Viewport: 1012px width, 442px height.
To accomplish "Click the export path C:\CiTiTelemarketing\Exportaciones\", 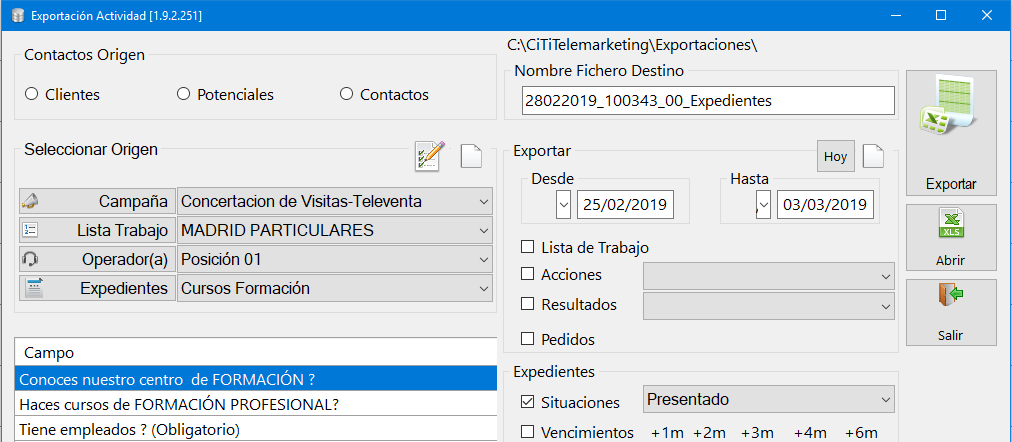I will pos(632,45).
